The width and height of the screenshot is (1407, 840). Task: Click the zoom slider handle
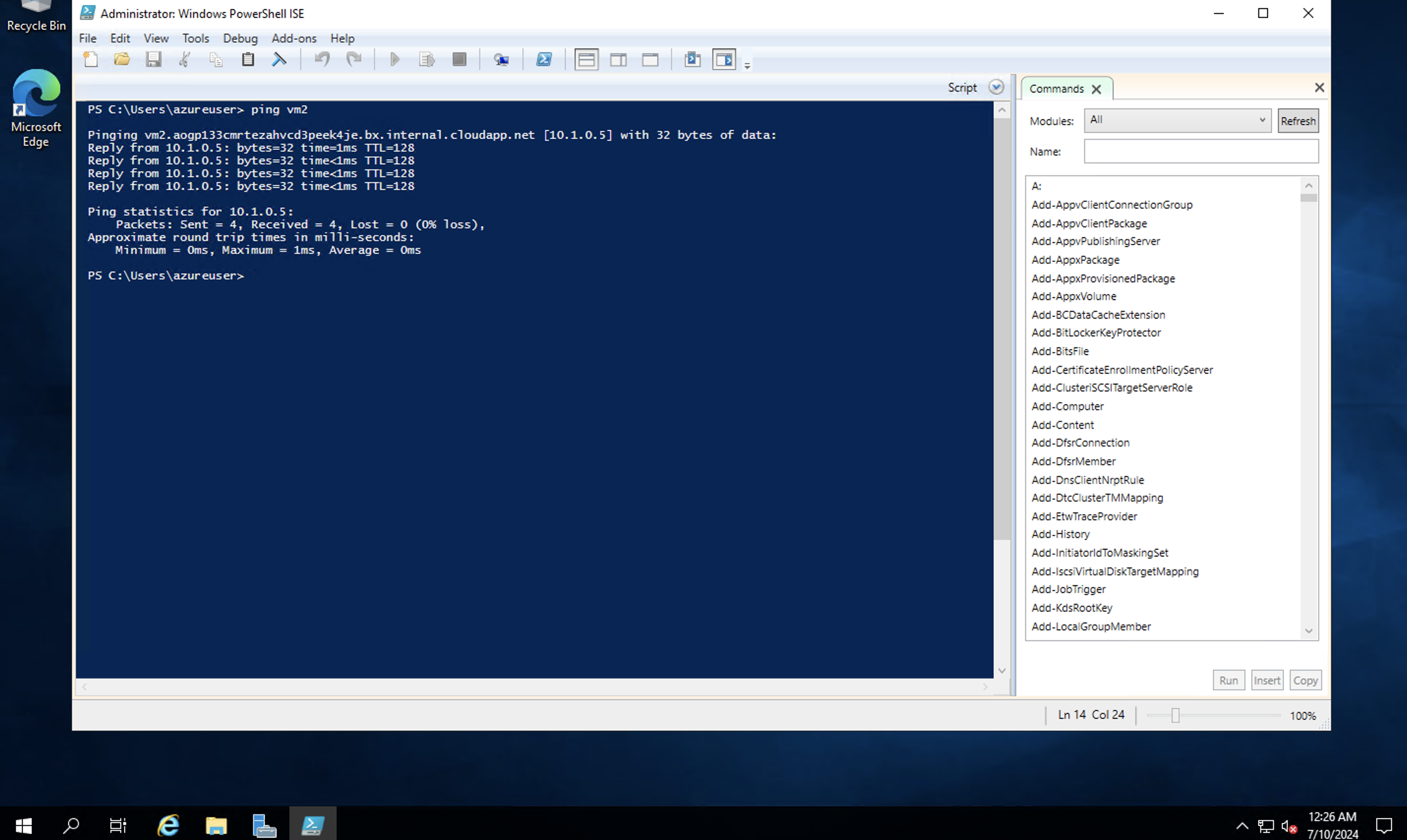coord(1175,716)
